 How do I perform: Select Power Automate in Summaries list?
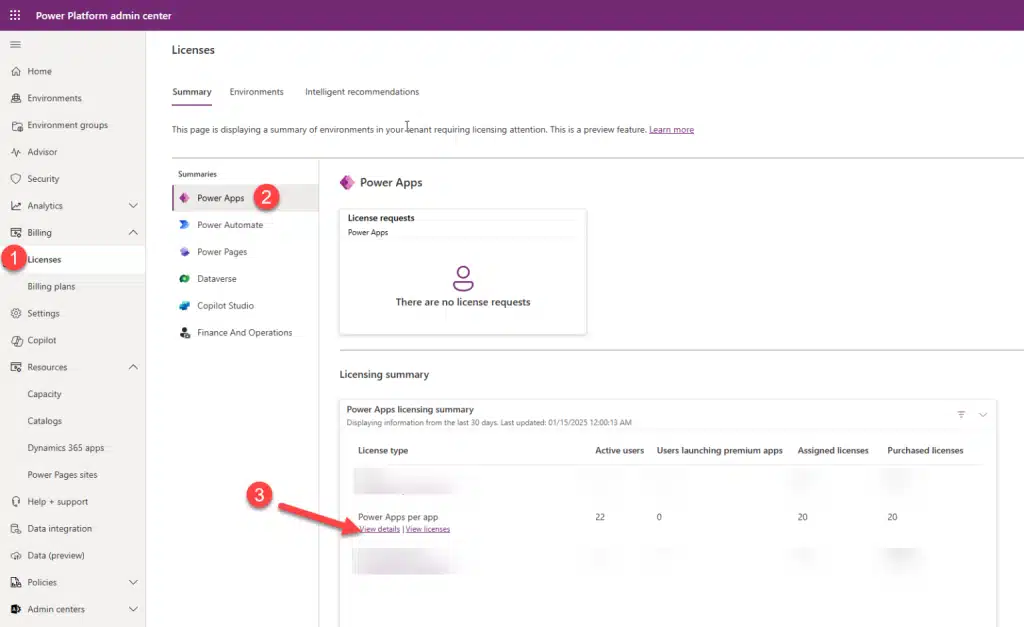pos(246,225)
